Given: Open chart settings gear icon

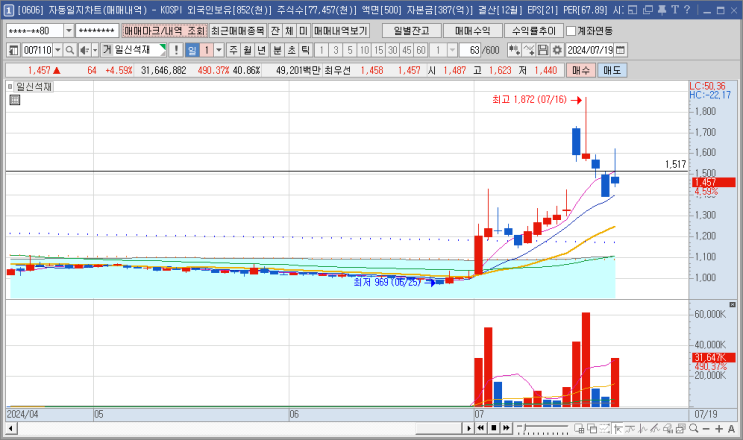Looking at the screenshot, I should click(x=557, y=50).
